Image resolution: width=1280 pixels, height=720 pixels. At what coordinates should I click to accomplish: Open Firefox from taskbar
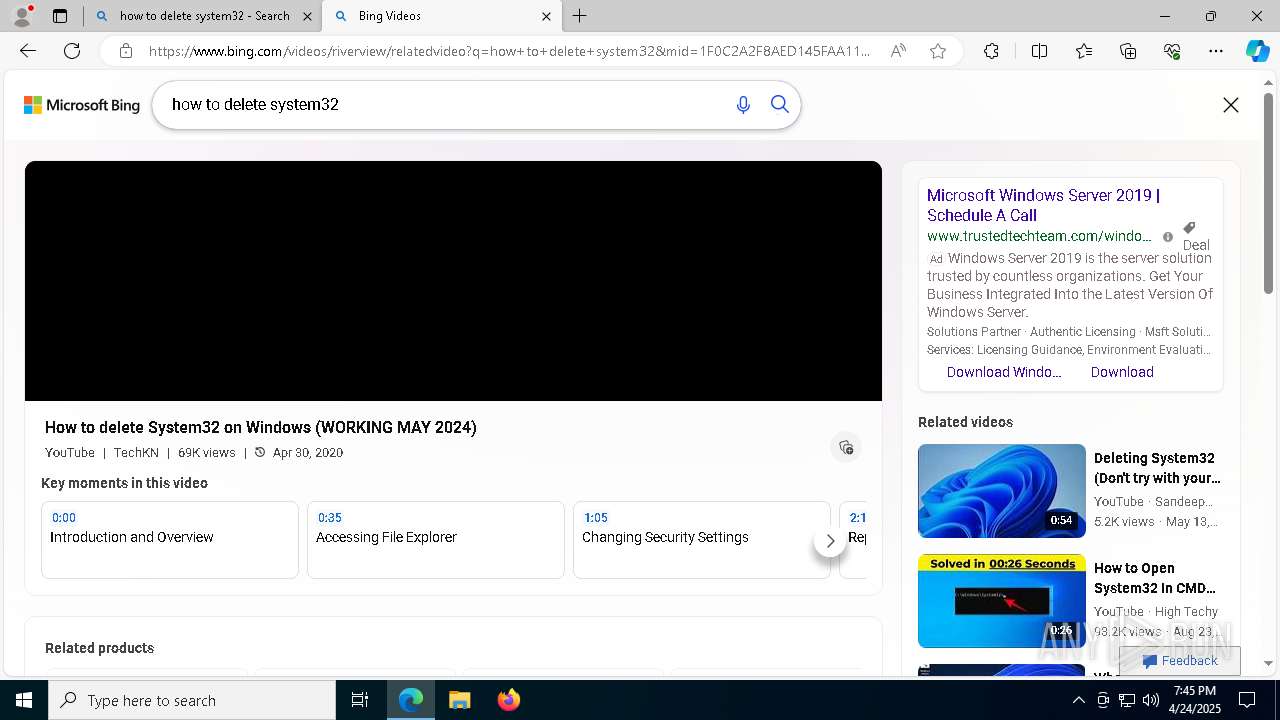(x=508, y=700)
